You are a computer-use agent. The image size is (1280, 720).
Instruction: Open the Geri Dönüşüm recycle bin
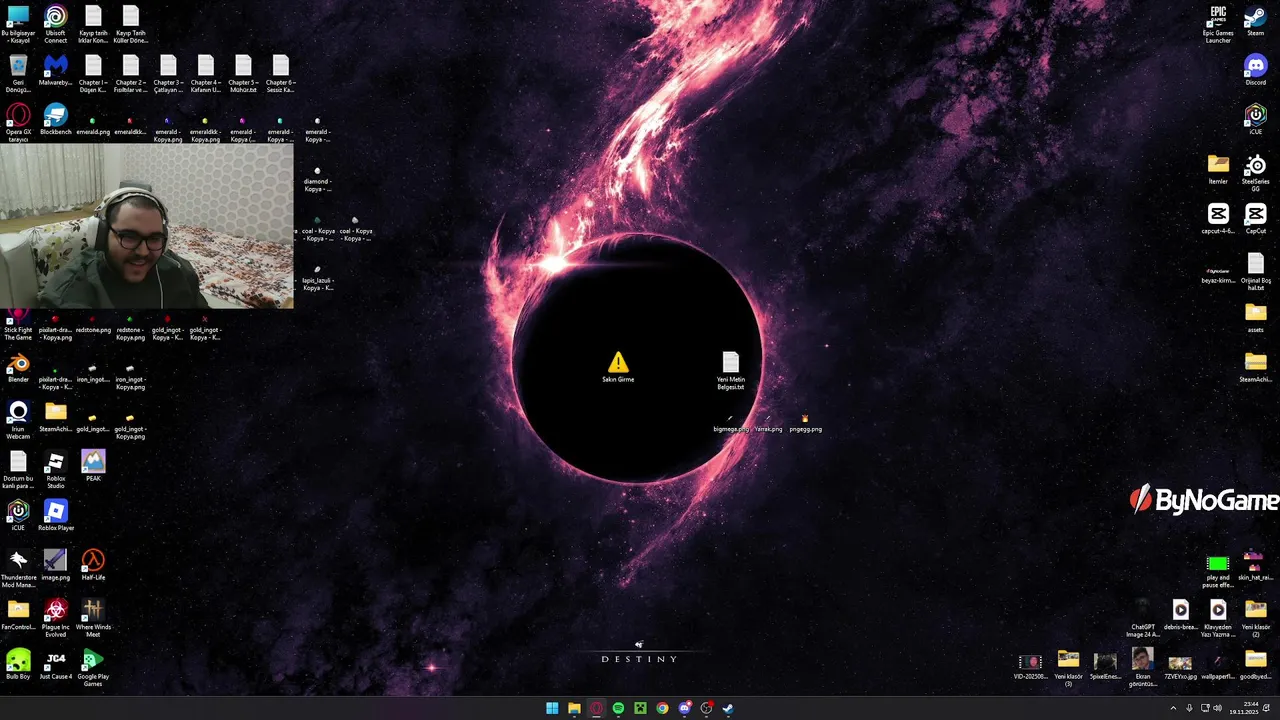click(x=18, y=73)
